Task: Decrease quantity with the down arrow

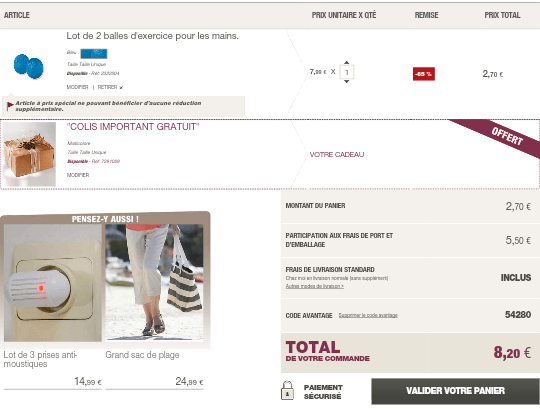Action: 346,82
